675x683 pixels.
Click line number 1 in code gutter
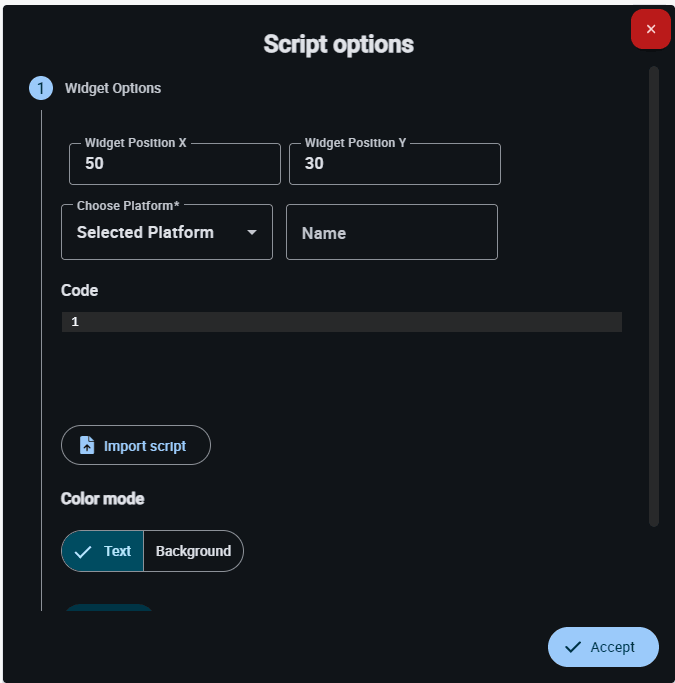[75, 322]
